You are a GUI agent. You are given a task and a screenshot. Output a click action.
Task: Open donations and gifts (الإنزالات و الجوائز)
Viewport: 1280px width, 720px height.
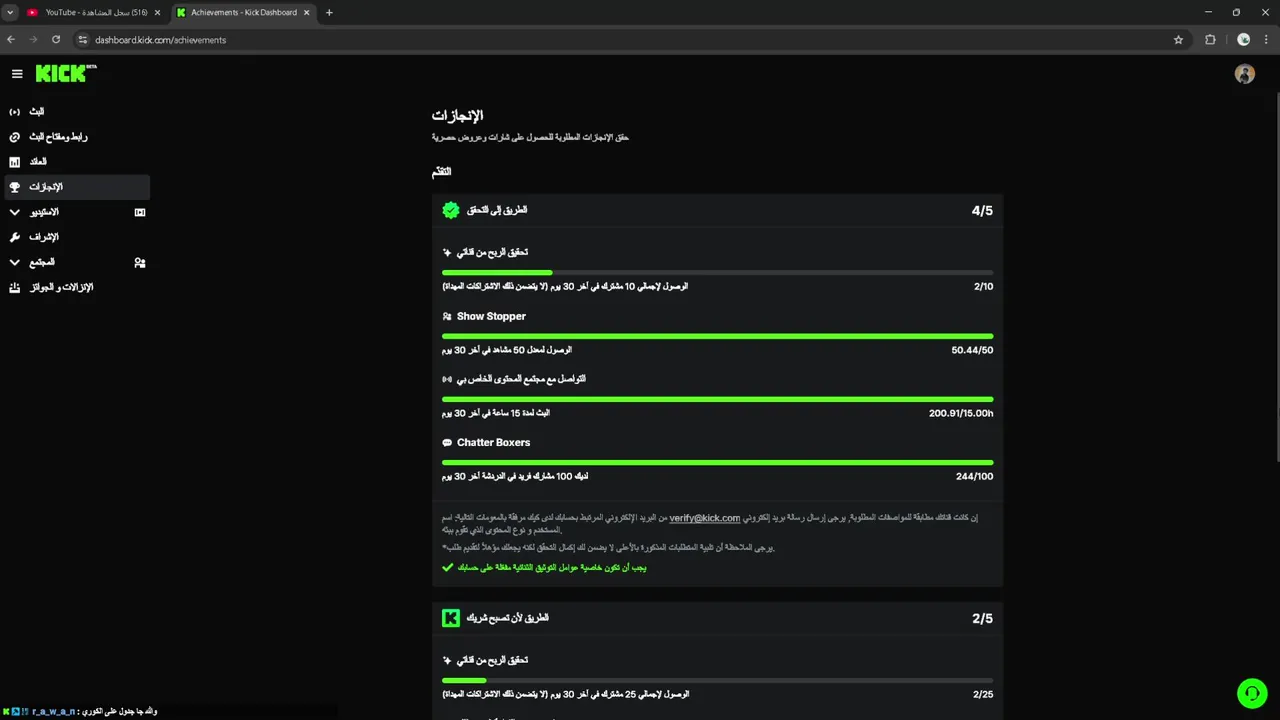coord(60,287)
